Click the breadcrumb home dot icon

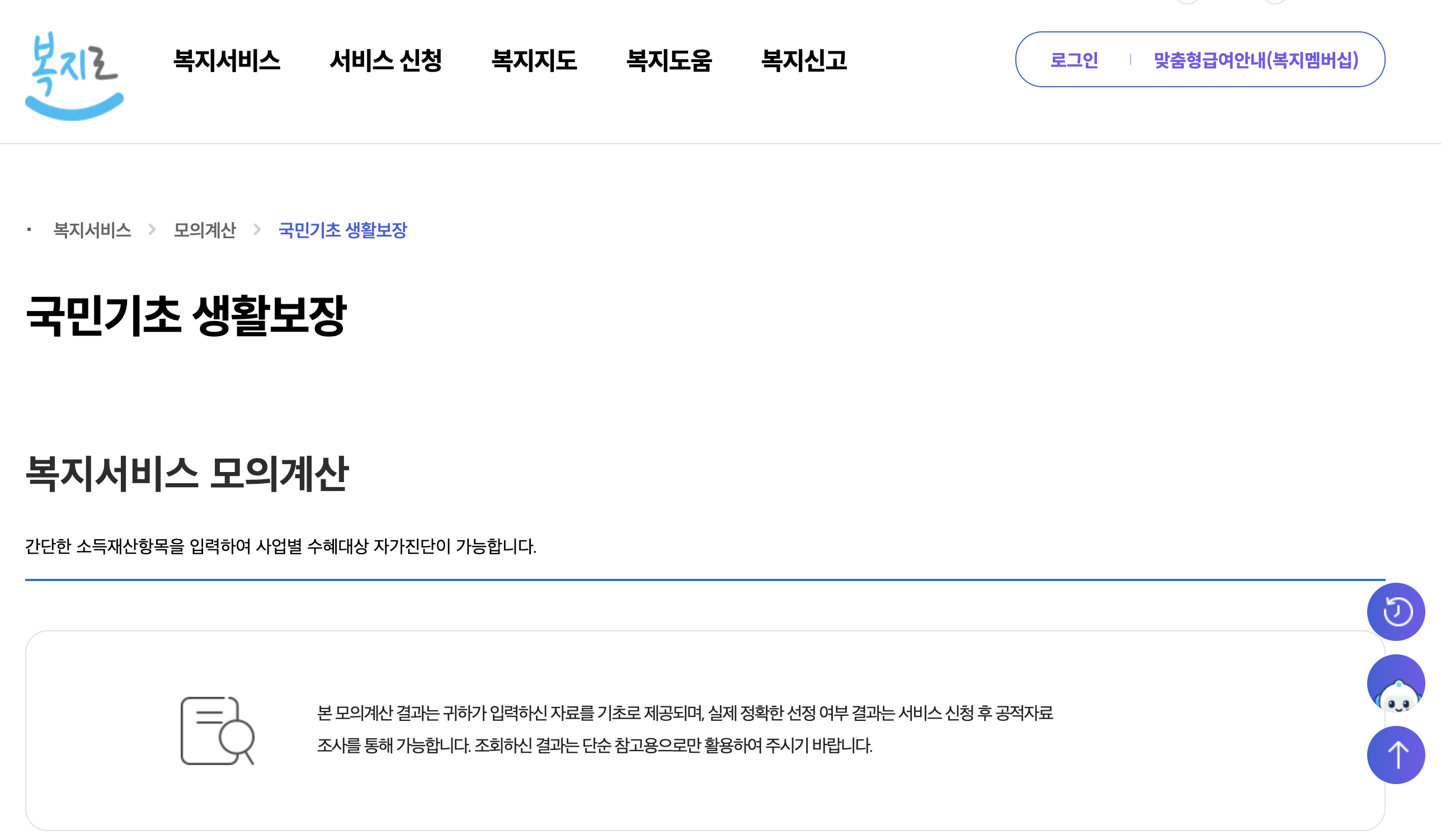(x=29, y=230)
